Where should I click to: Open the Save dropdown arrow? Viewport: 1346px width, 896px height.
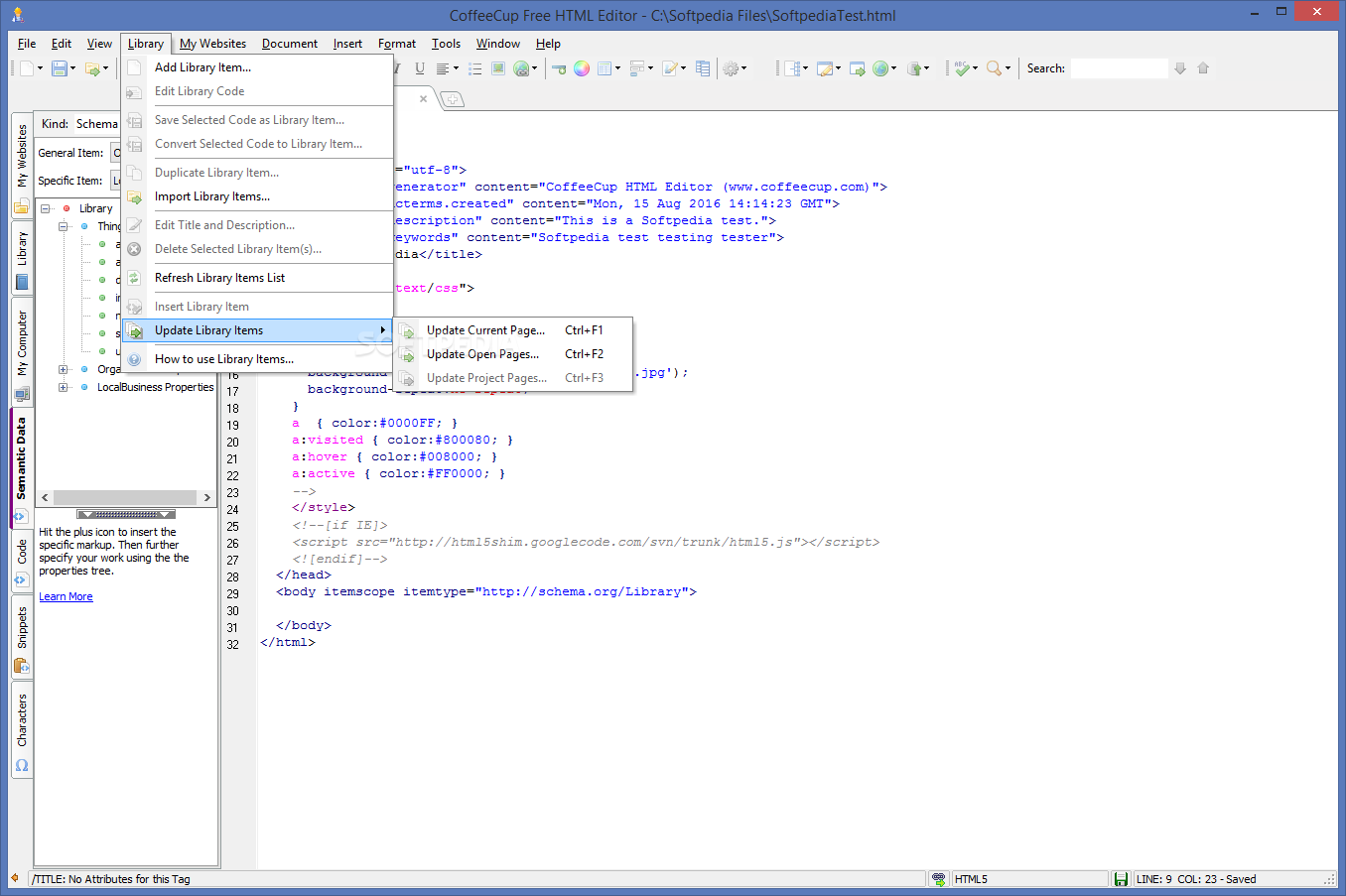[x=73, y=68]
